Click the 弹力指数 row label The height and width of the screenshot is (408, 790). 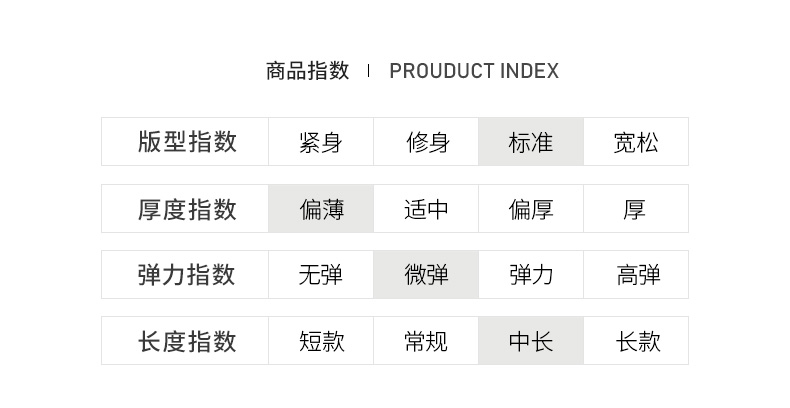pos(186,275)
